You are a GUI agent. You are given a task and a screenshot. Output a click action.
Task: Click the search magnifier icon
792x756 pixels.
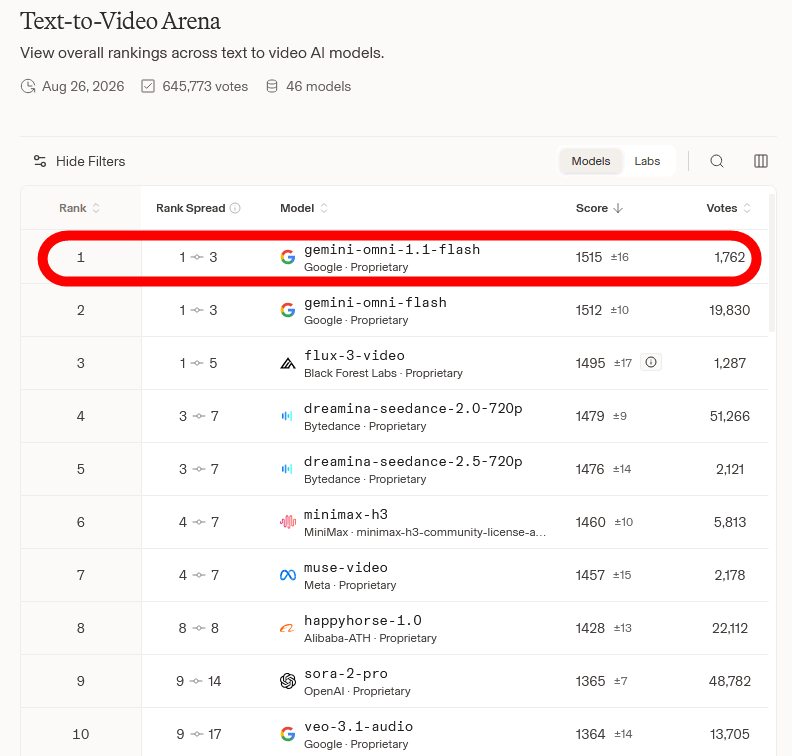coord(717,161)
